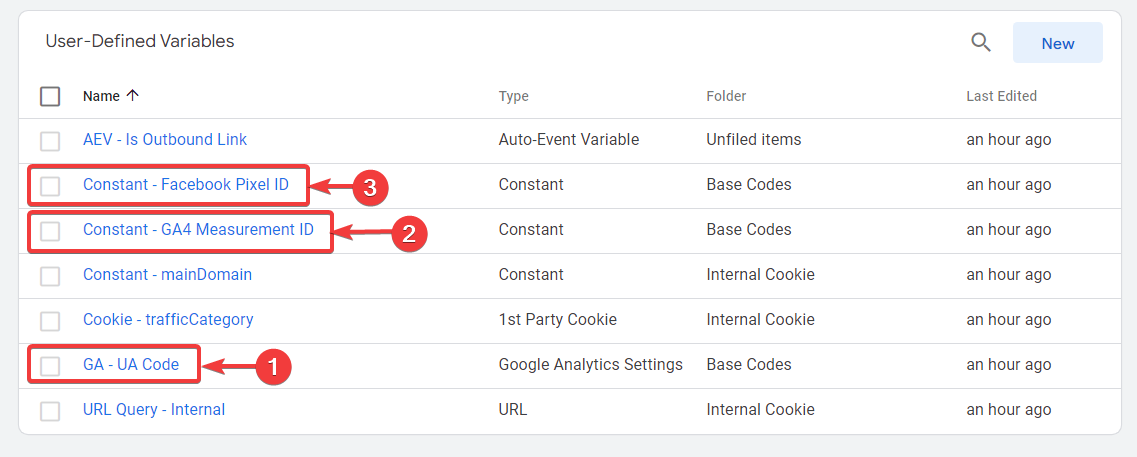
Task: Click the New variable button
Action: click(1057, 43)
